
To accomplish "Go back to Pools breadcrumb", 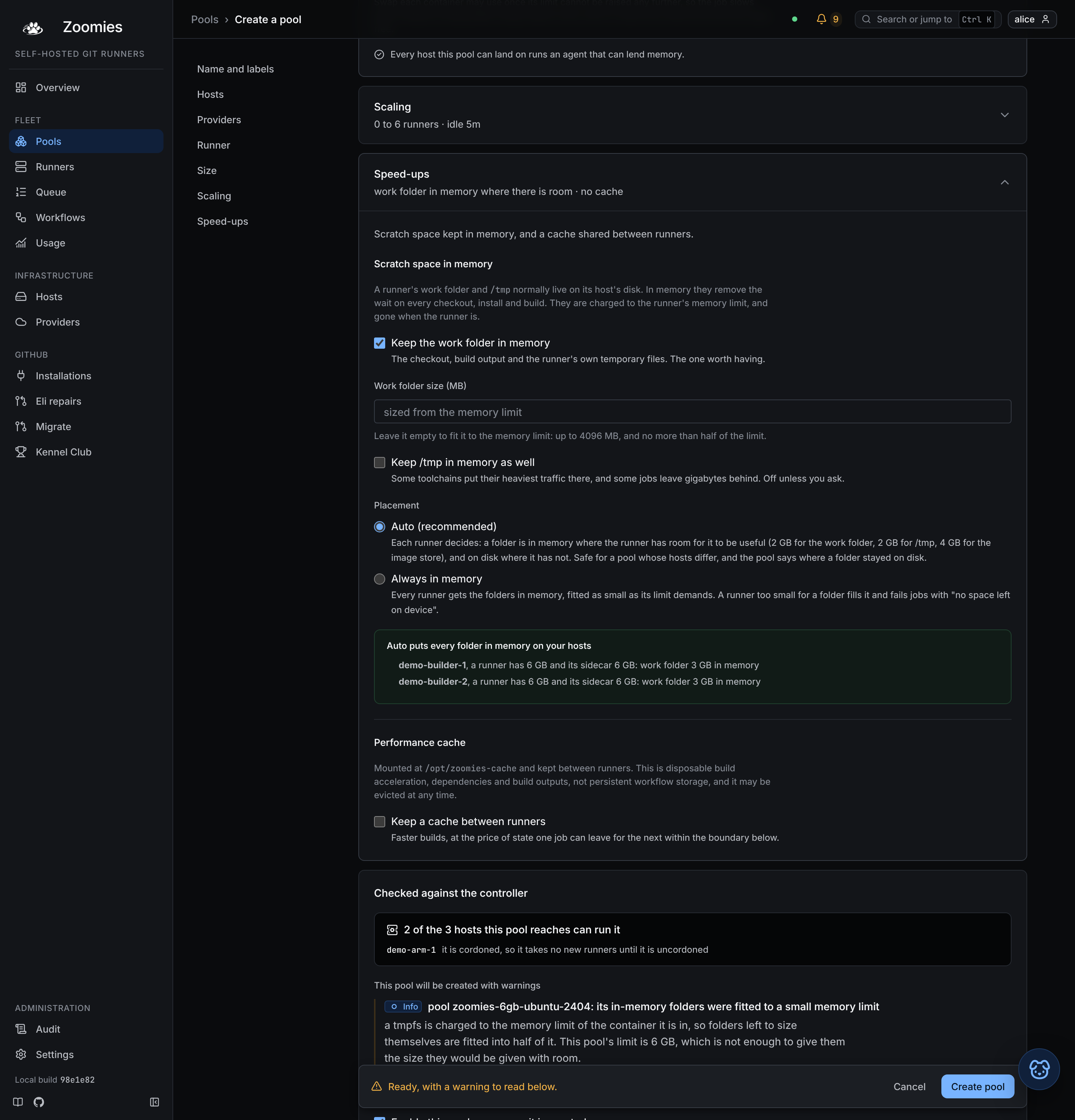I will coord(205,19).
